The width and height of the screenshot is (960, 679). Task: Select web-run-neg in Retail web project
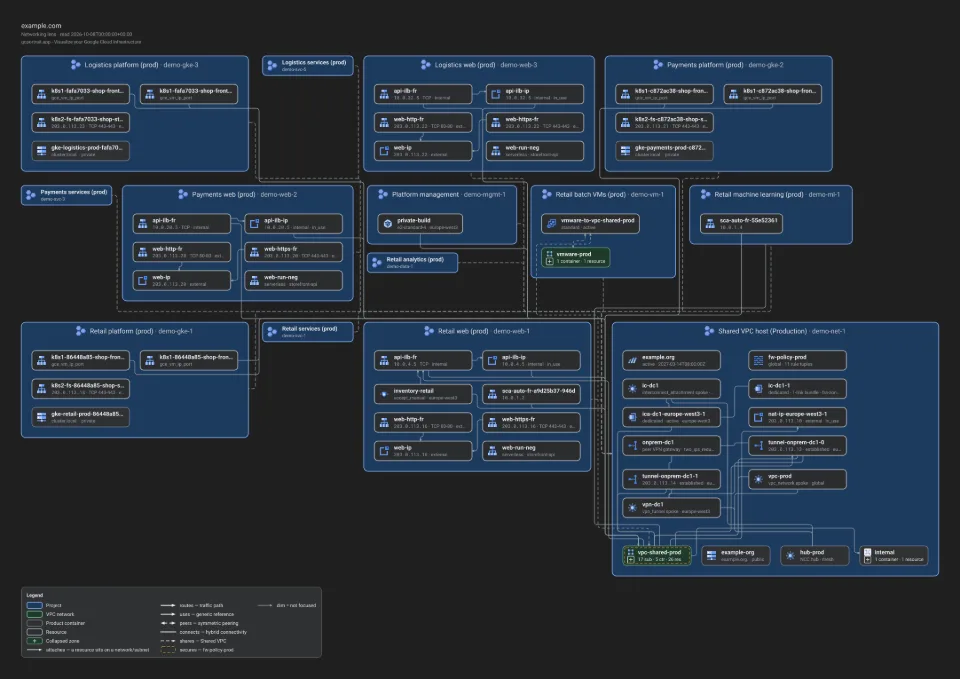coord(531,451)
